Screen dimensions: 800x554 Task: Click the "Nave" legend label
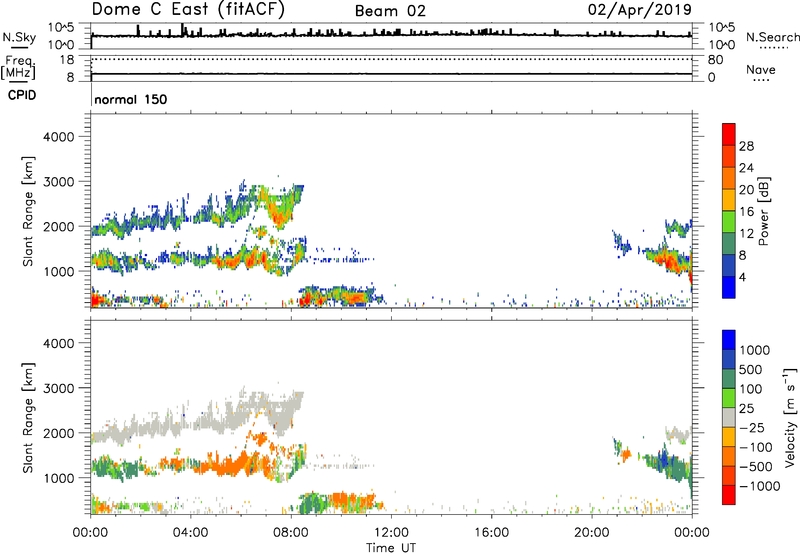click(x=761, y=70)
